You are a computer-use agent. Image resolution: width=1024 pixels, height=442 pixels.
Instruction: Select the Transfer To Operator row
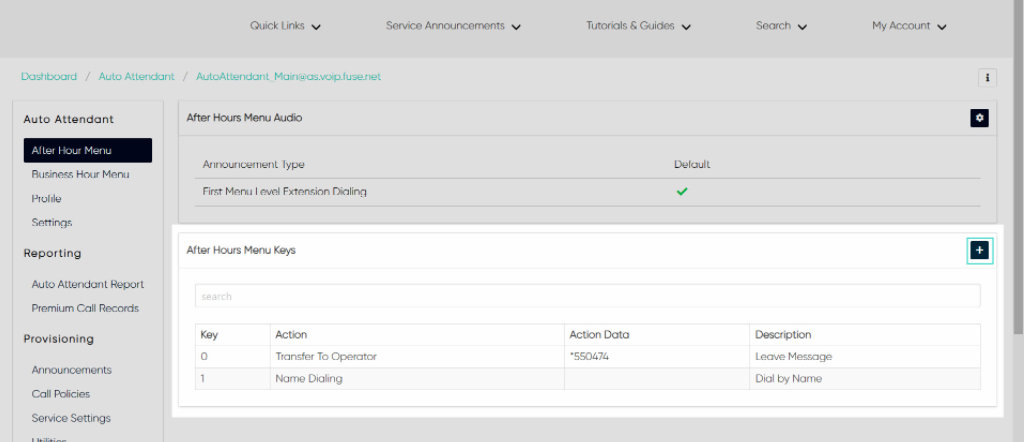coord(587,357)
